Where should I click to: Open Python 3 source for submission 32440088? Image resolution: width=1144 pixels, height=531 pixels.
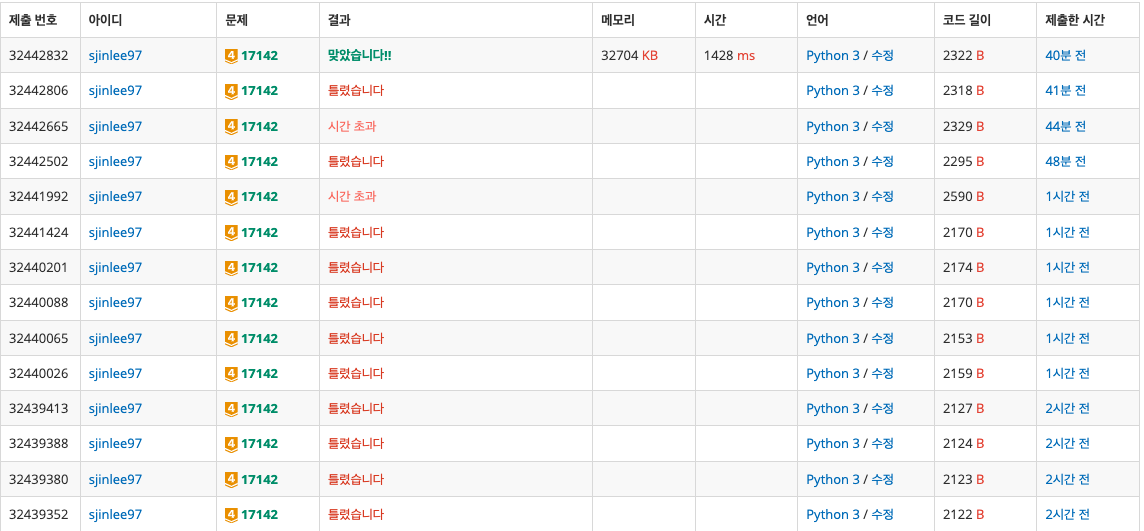click(832, 303)
